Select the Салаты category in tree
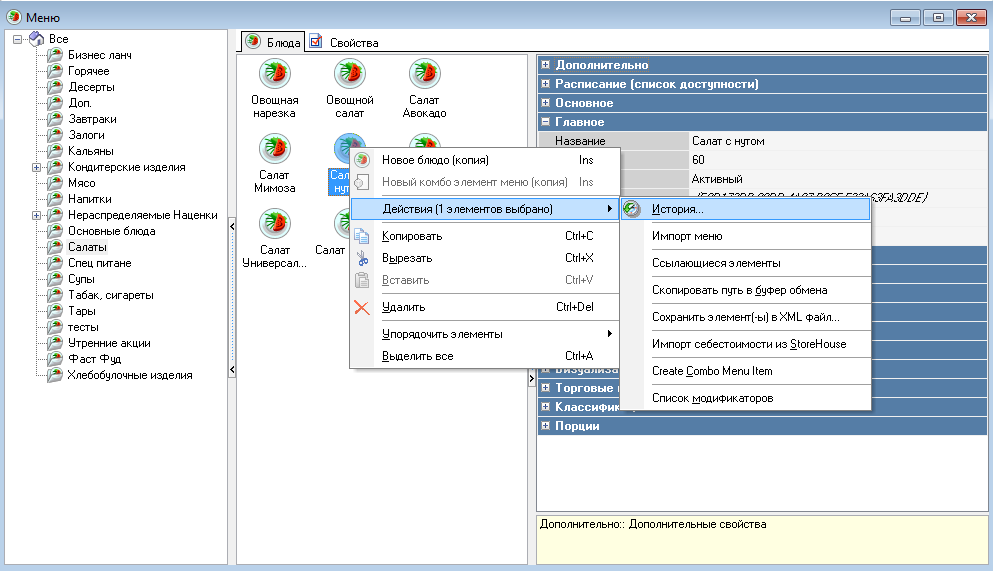The image size is (993, 571). 87,247
